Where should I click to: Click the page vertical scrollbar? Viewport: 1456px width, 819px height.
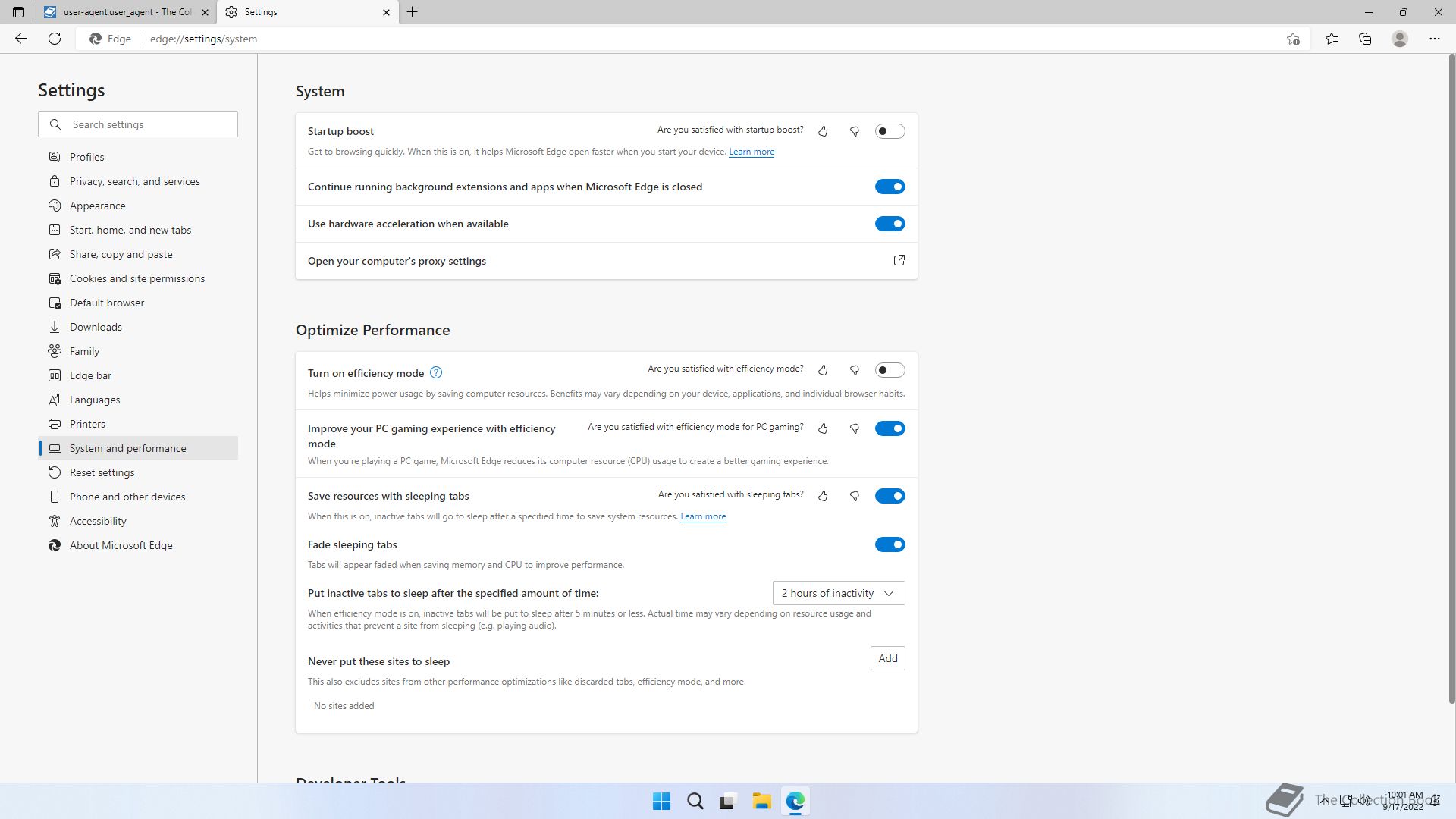point(1451,379)
